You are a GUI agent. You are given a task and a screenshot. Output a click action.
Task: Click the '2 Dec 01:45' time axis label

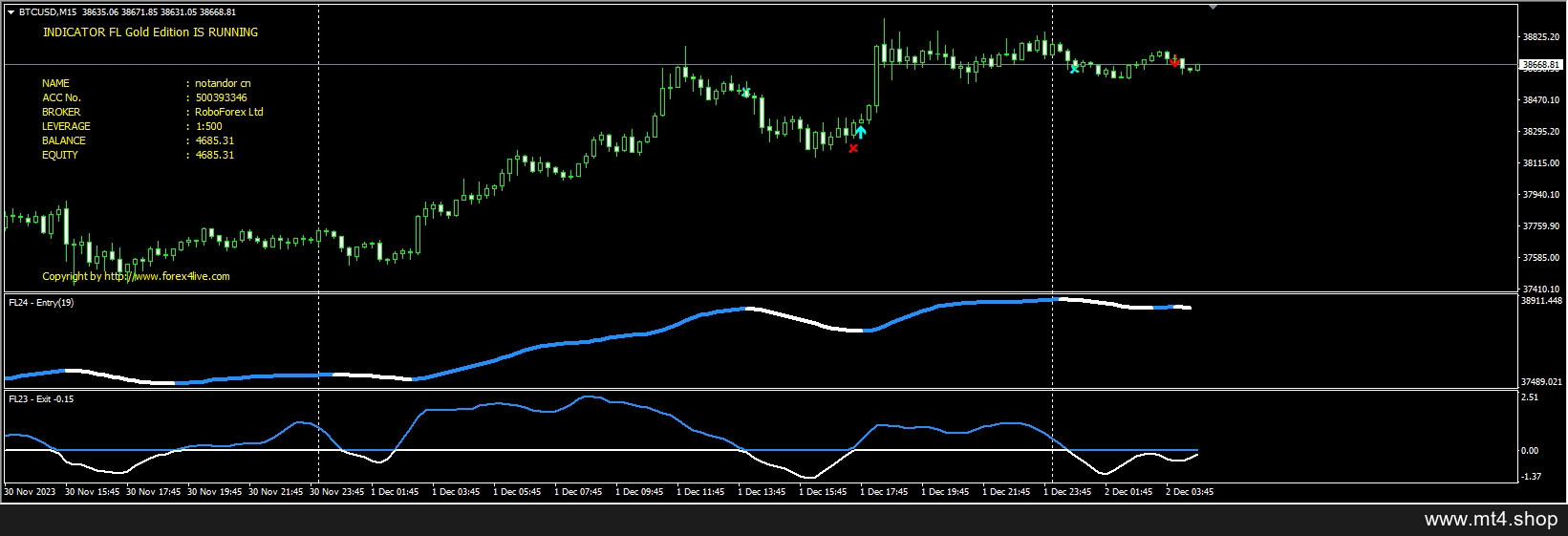[1128, 492]
